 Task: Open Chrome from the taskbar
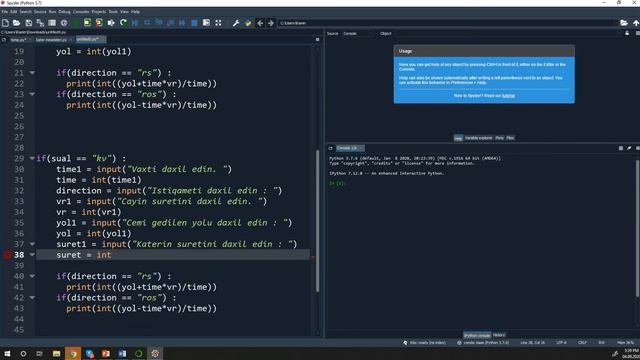coord(73,353)
